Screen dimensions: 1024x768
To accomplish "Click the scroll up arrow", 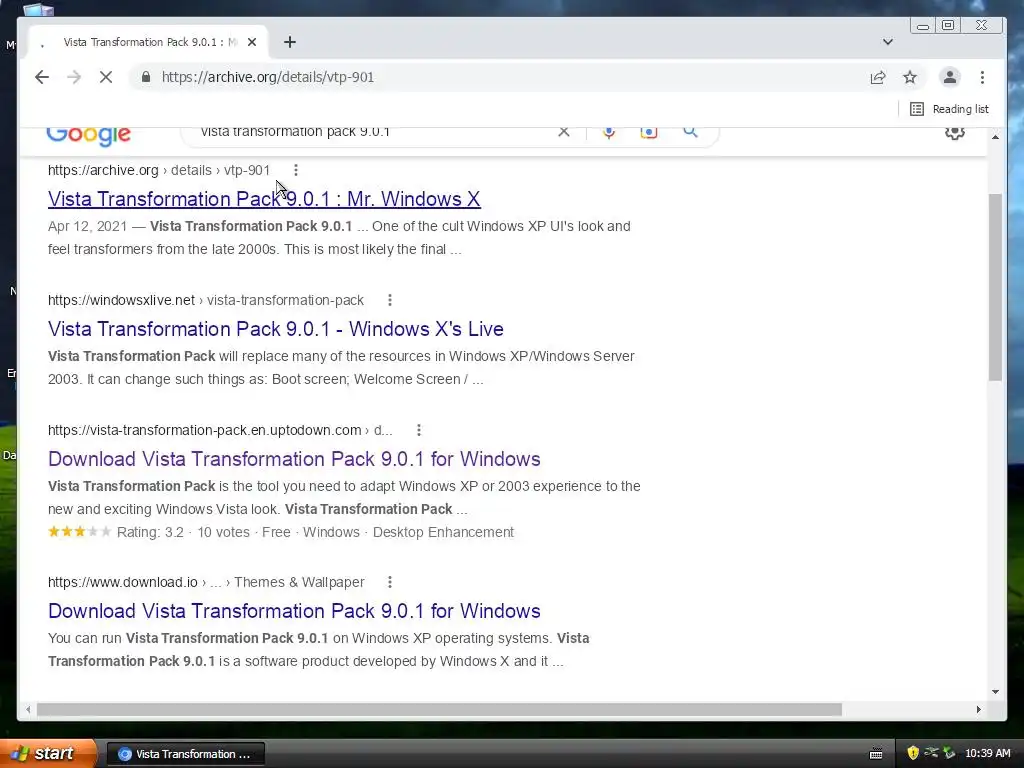I will point(995,136).
